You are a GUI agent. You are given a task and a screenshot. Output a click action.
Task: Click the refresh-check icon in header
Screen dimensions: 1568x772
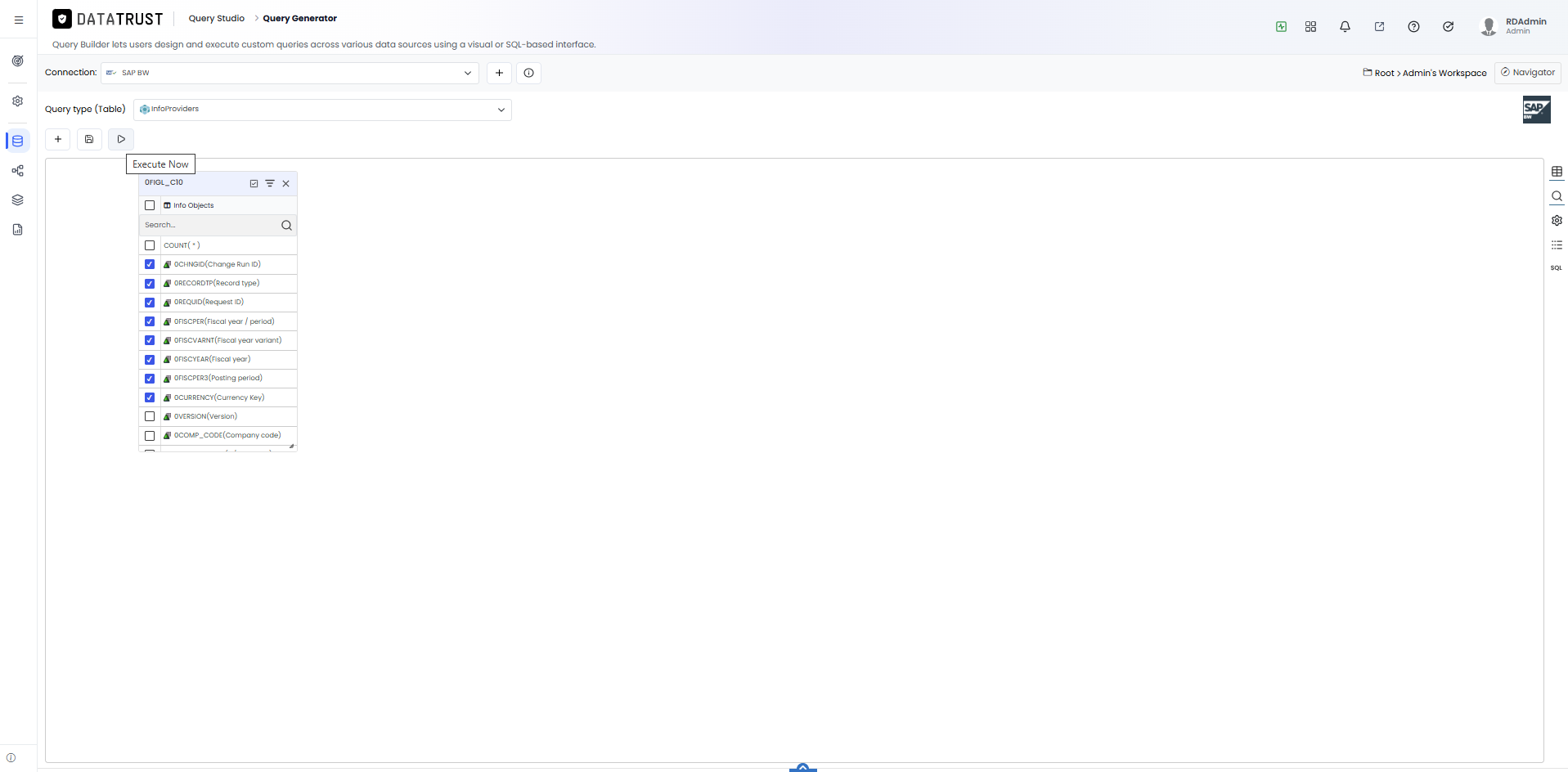(x=1448, y=26)
